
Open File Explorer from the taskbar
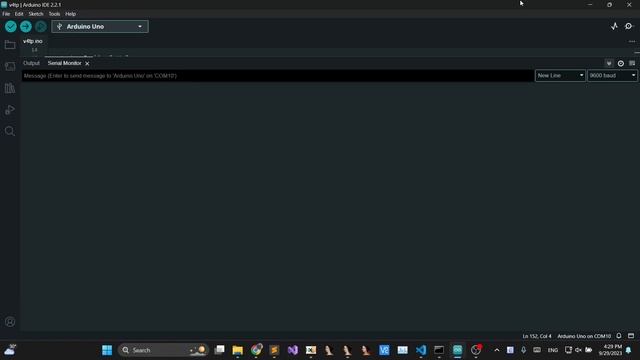click(238, 350)
